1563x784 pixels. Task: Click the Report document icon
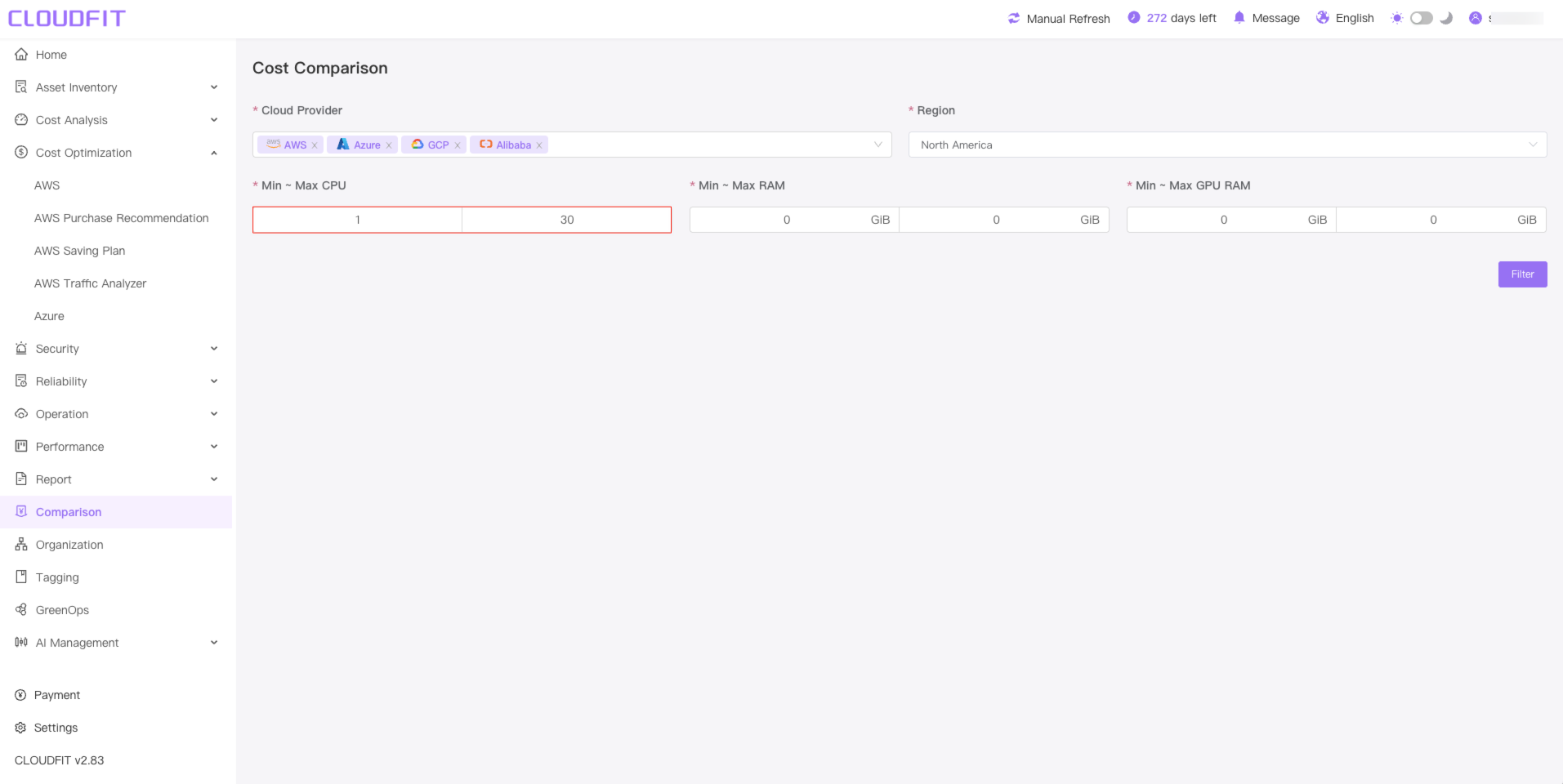[x=21, y=479]
